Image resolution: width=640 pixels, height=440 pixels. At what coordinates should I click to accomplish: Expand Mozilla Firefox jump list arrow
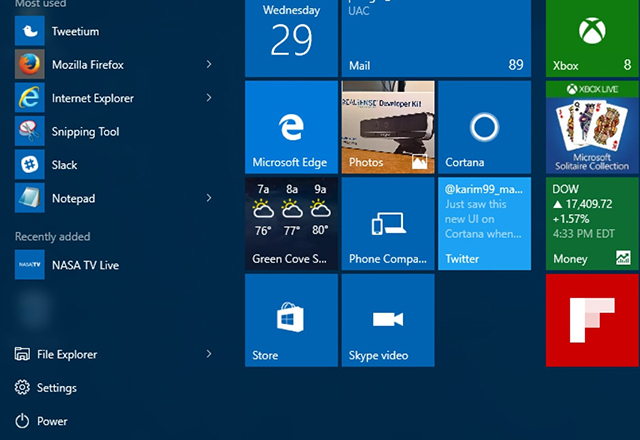coord(209,64)
